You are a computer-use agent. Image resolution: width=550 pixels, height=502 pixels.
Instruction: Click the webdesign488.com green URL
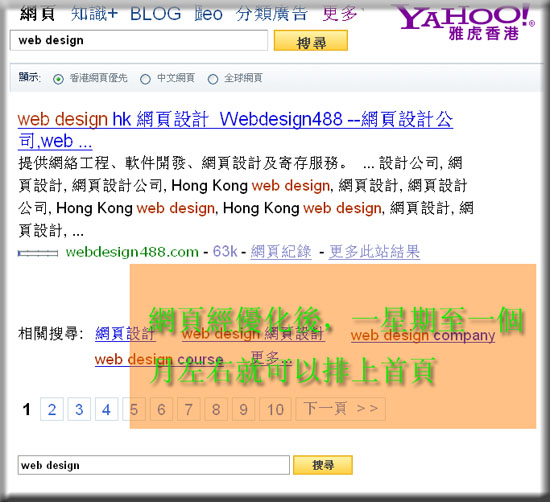tap(132, 252)
